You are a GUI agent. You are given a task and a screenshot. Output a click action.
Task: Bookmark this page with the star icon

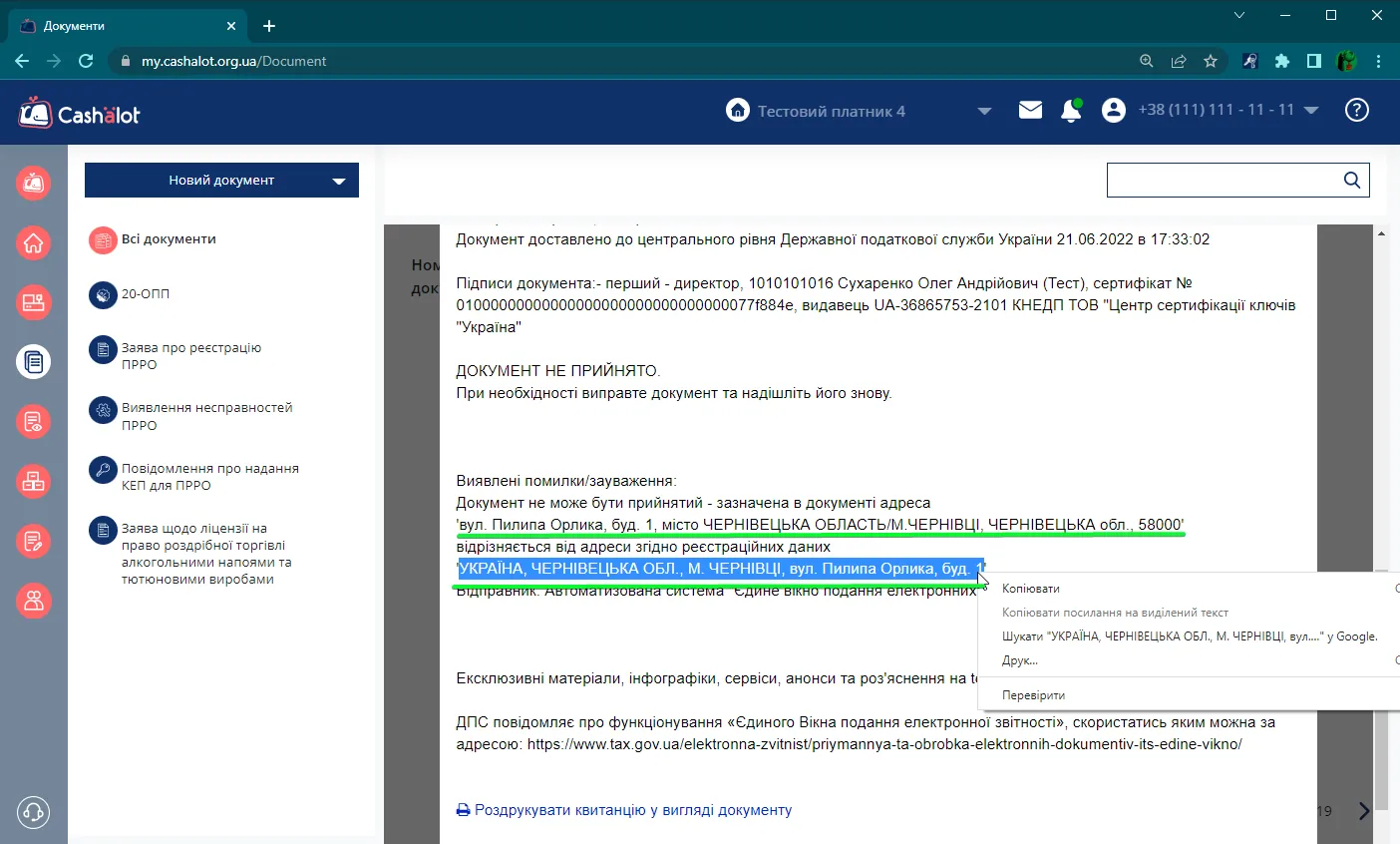[x=1210, y=61]
